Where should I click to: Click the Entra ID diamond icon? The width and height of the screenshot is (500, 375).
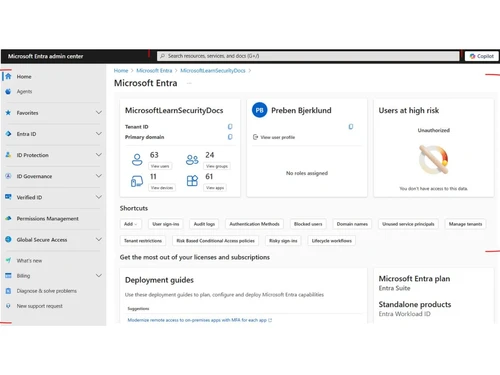[x=8, y=134]
